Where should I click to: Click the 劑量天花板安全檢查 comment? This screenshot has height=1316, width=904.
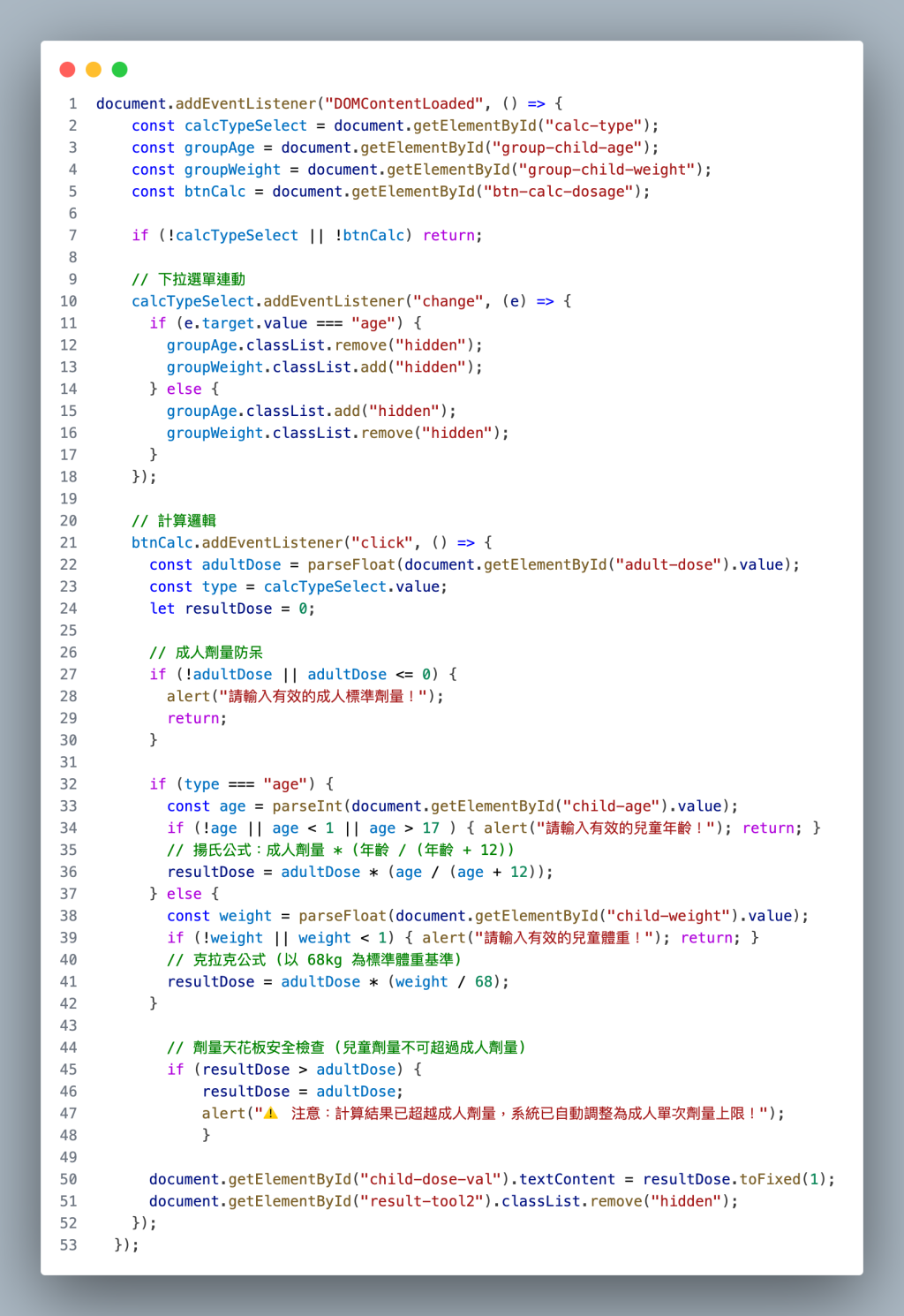click(347, 1048)
